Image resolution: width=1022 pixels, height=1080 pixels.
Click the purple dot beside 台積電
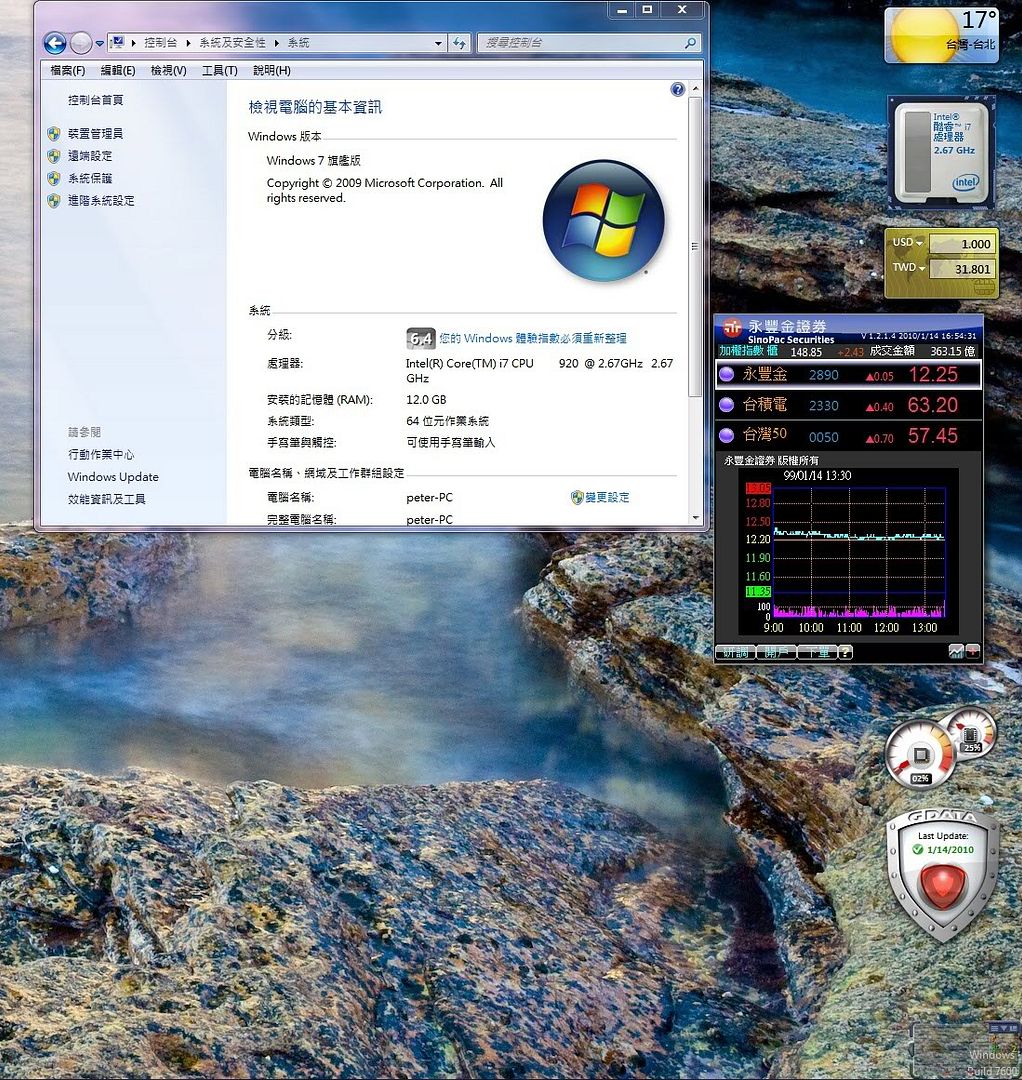point(726,405)
